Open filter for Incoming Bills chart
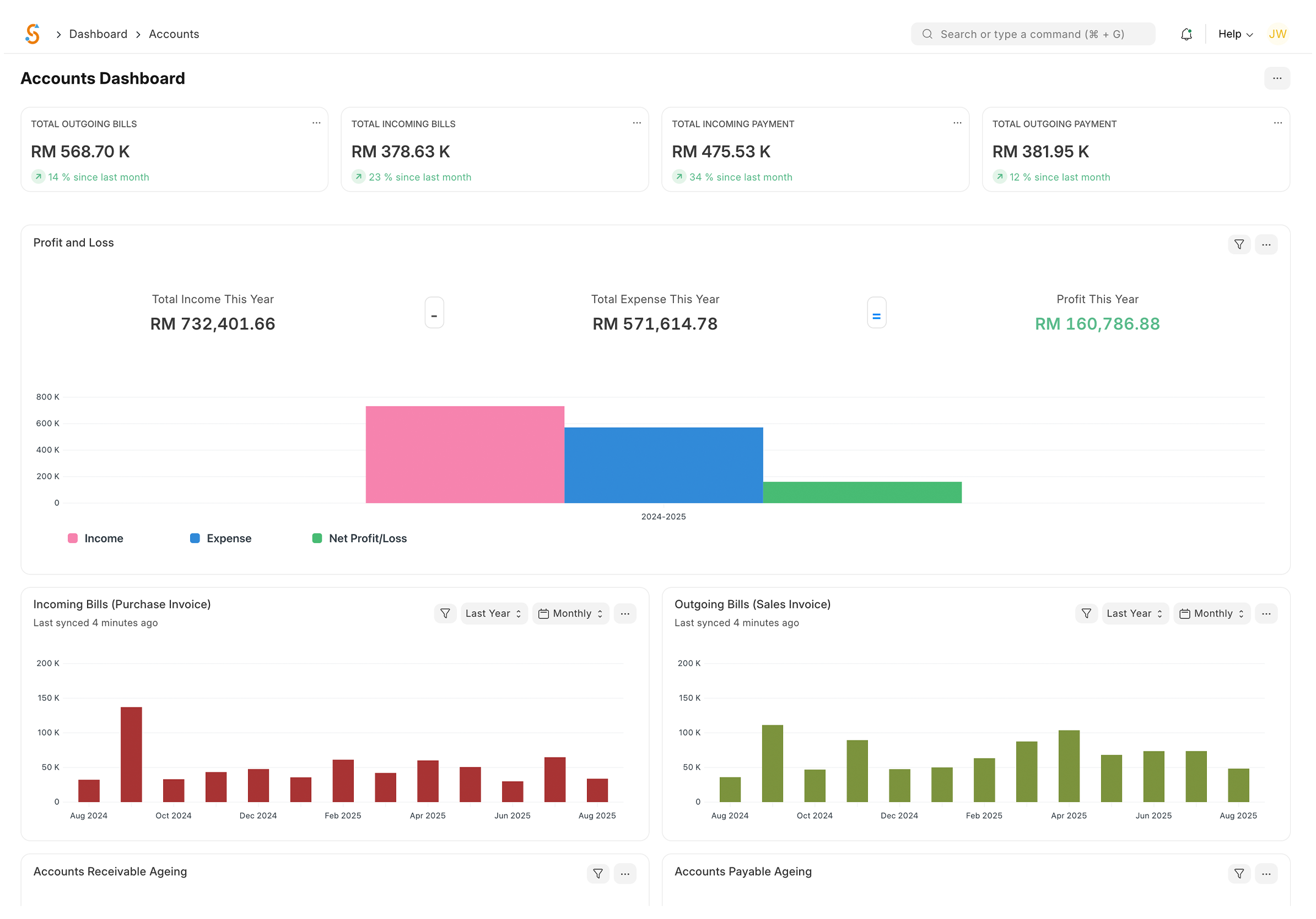This screenshot has width=1316, height=919. [445, 614]
